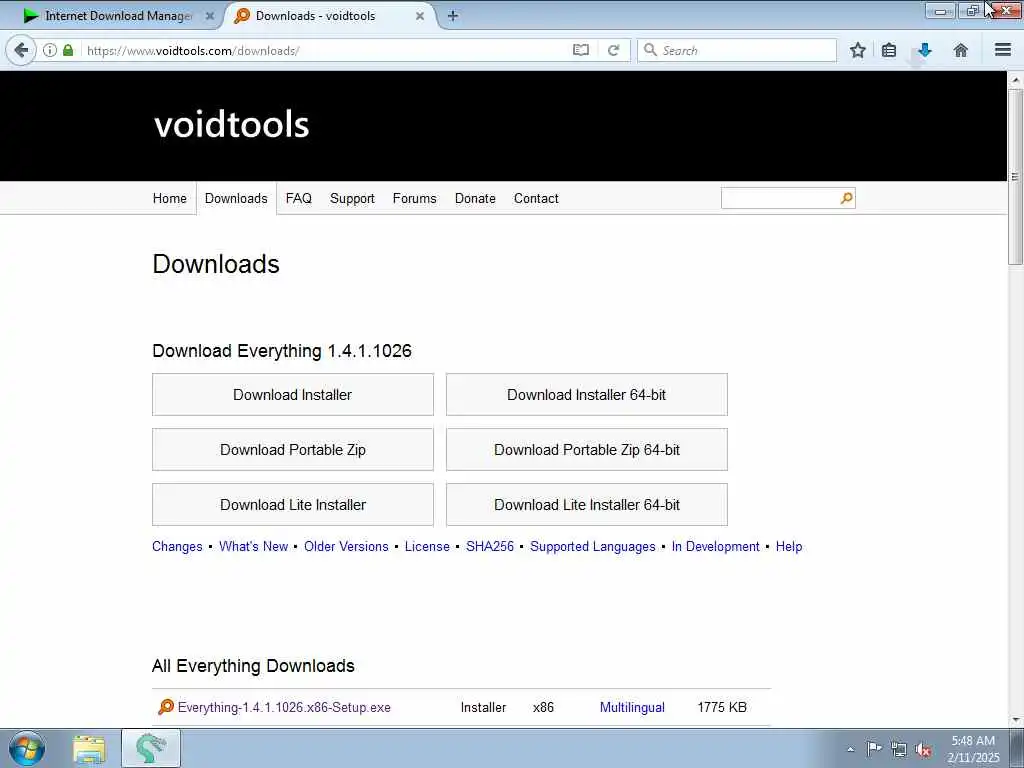
Task: Focus the Firefox Search box
Action: click(x=737, y=50)
